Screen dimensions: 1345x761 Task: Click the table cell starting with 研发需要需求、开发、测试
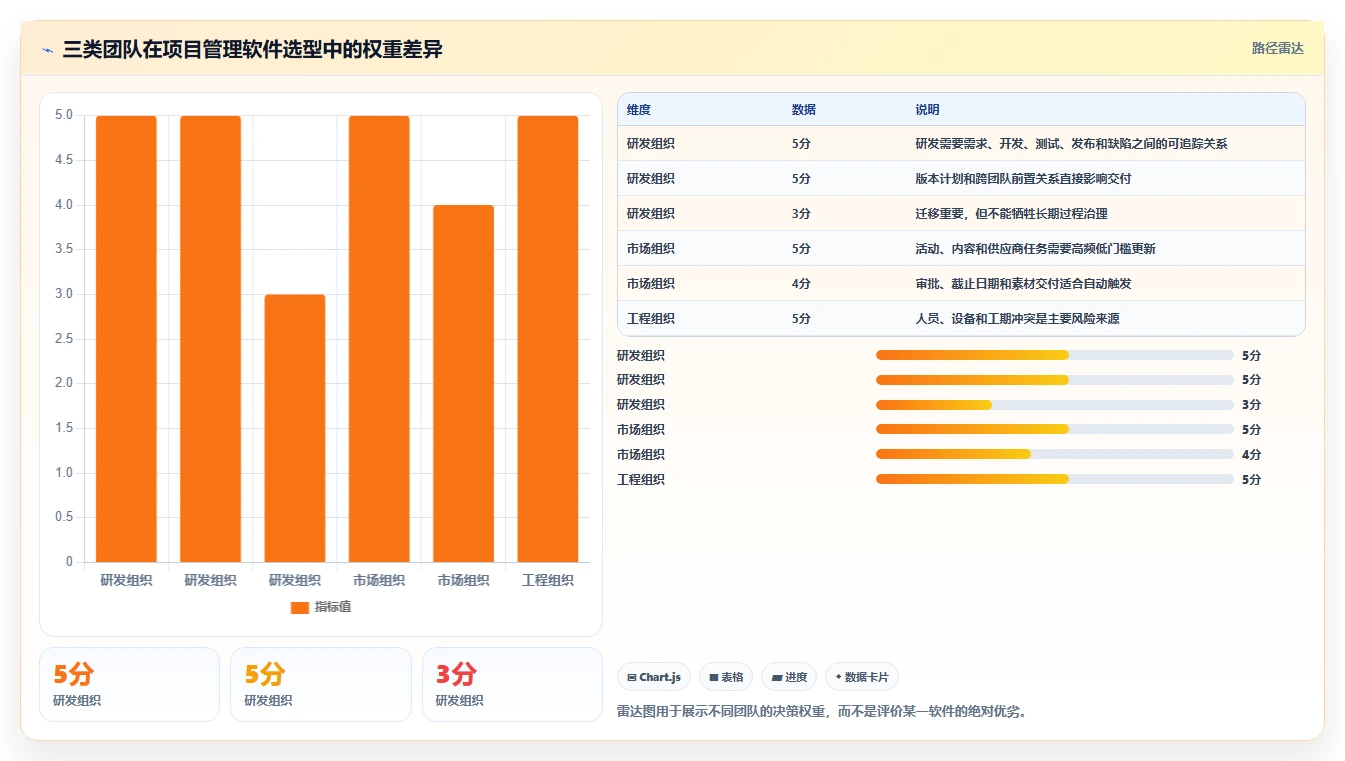[x=1071, y=144]
